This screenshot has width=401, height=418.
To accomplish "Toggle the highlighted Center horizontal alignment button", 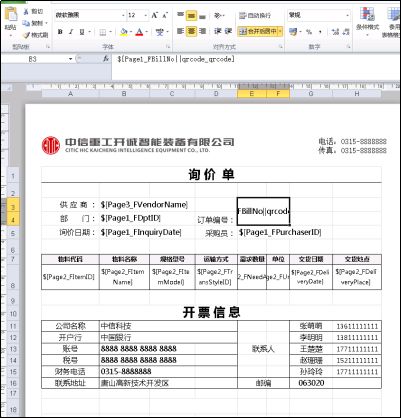I will pos(191,31).
